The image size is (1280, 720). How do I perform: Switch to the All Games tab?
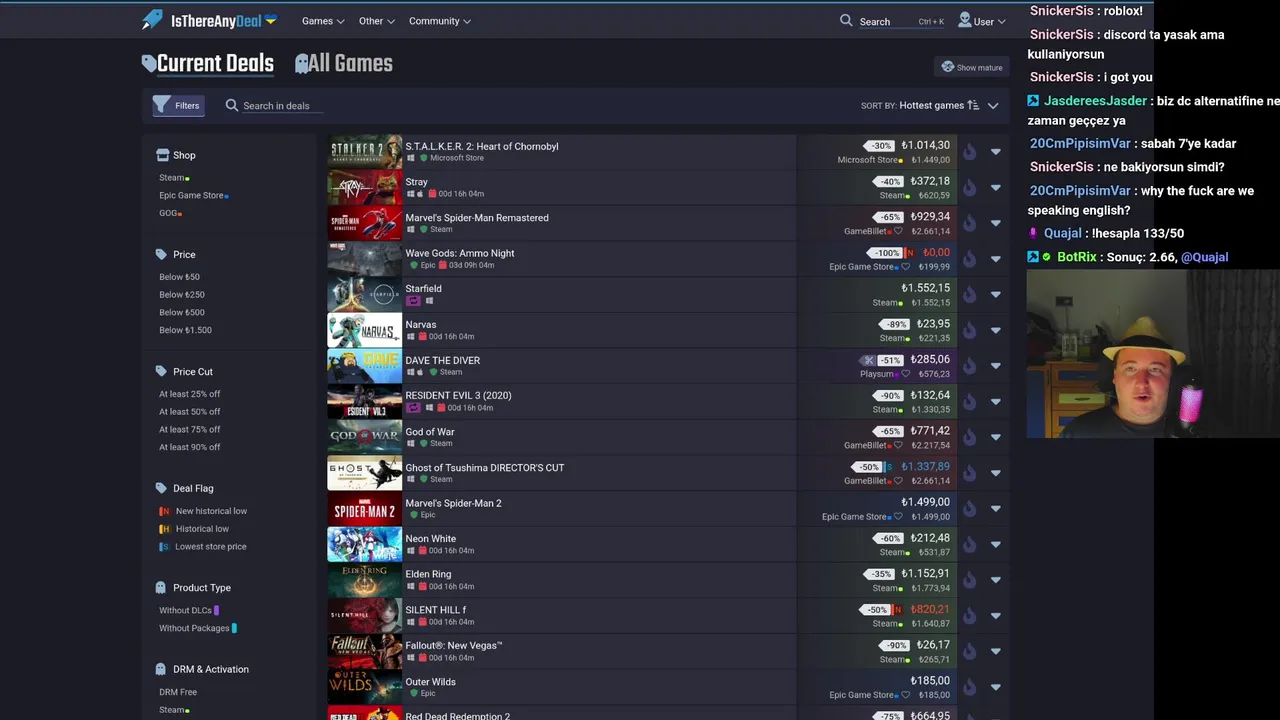click(343, 64)
